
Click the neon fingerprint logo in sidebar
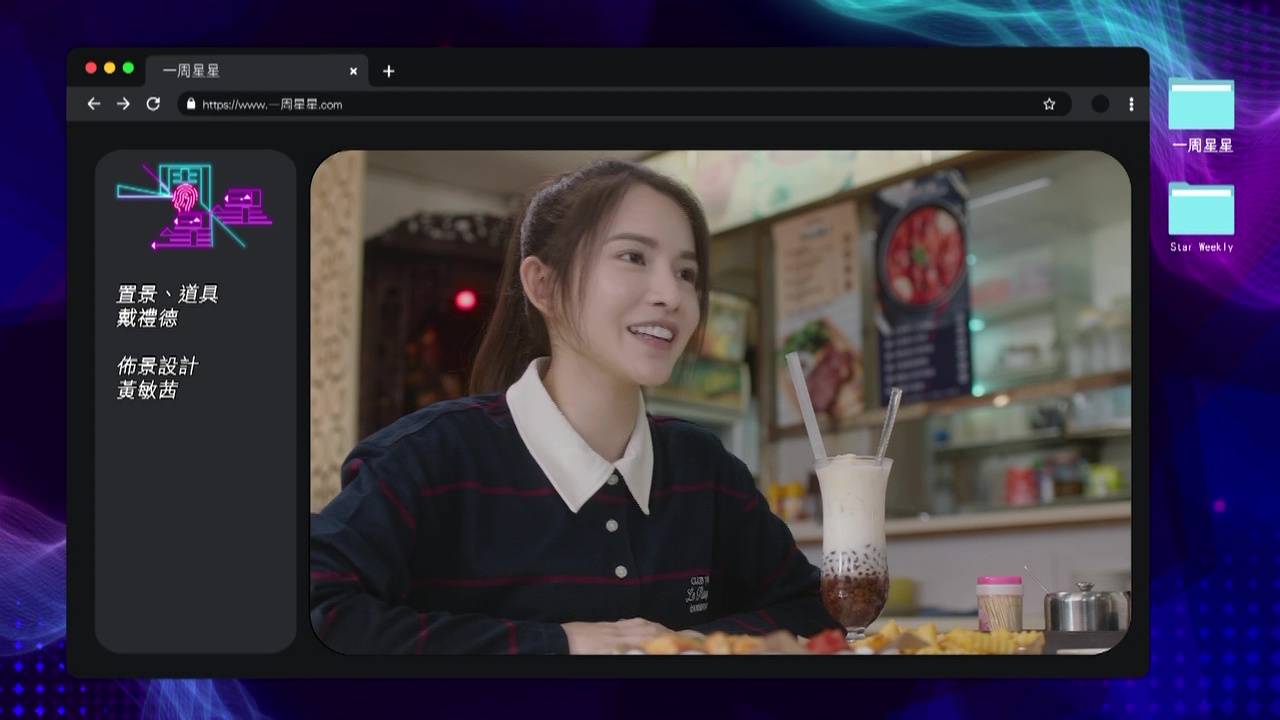pyautogui.click(x=195, y=206)
